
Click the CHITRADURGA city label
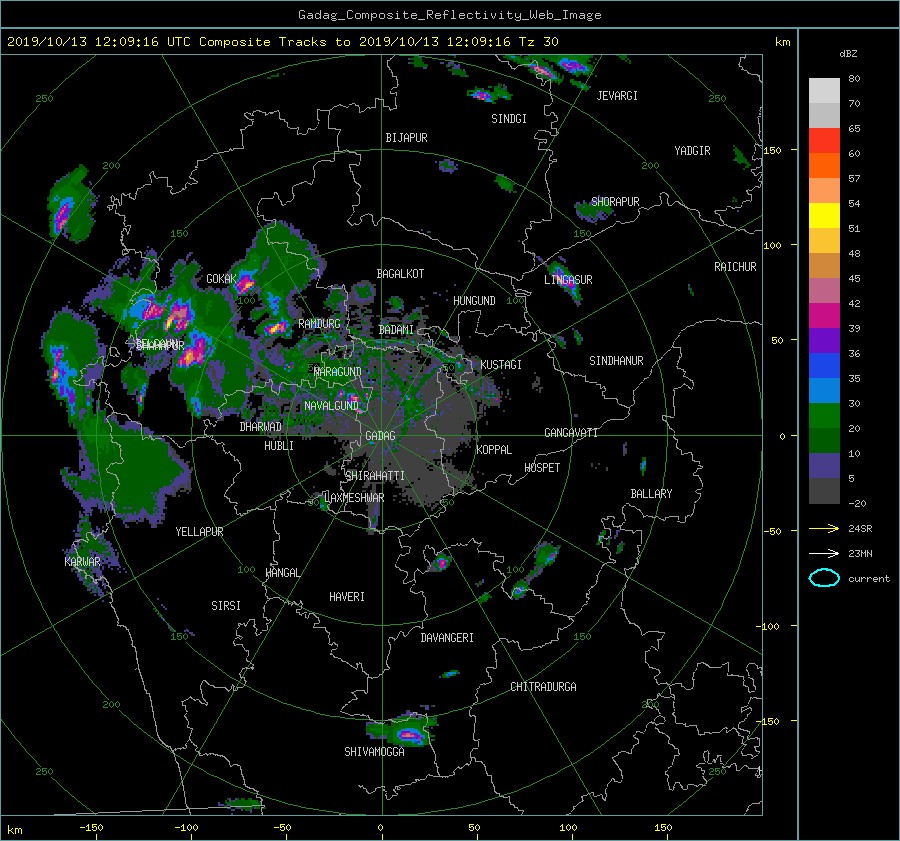pyautogui.click(x=543, y=687)
